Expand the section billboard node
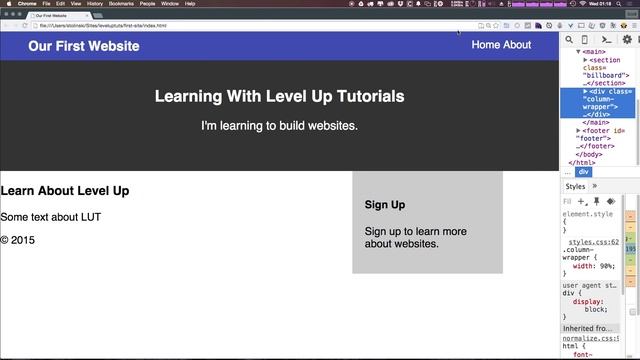 coord(585,60)
